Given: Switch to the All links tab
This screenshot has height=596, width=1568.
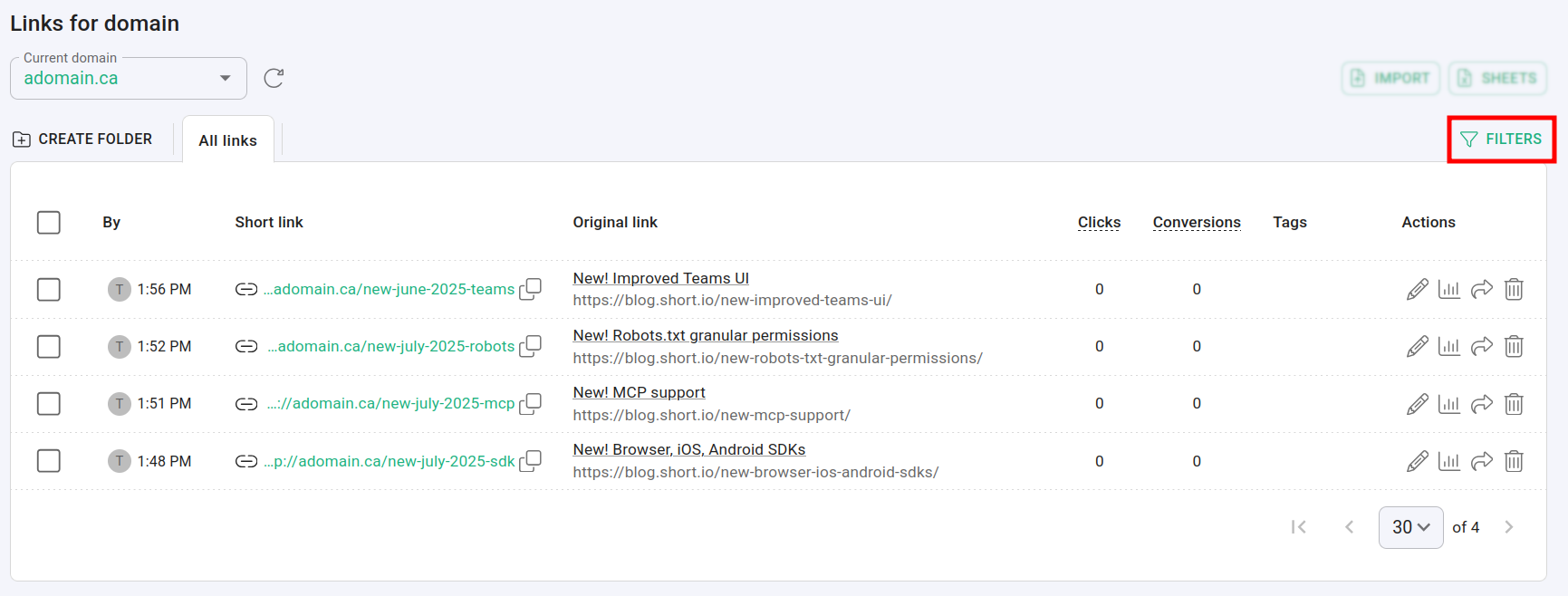Looking at the screenshot, I should tap(228, 140).
